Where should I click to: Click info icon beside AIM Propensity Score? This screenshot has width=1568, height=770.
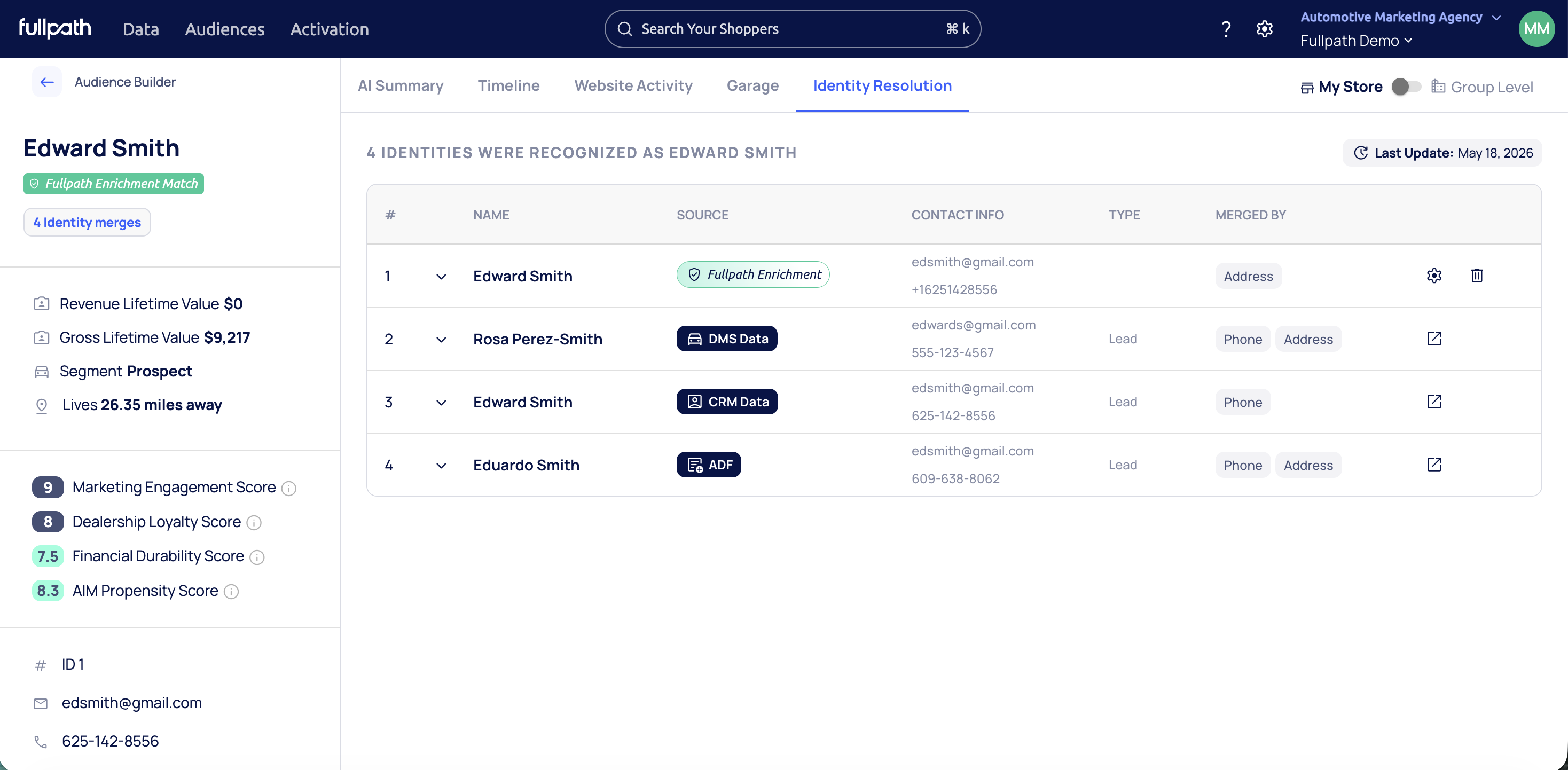pos(231,592)
